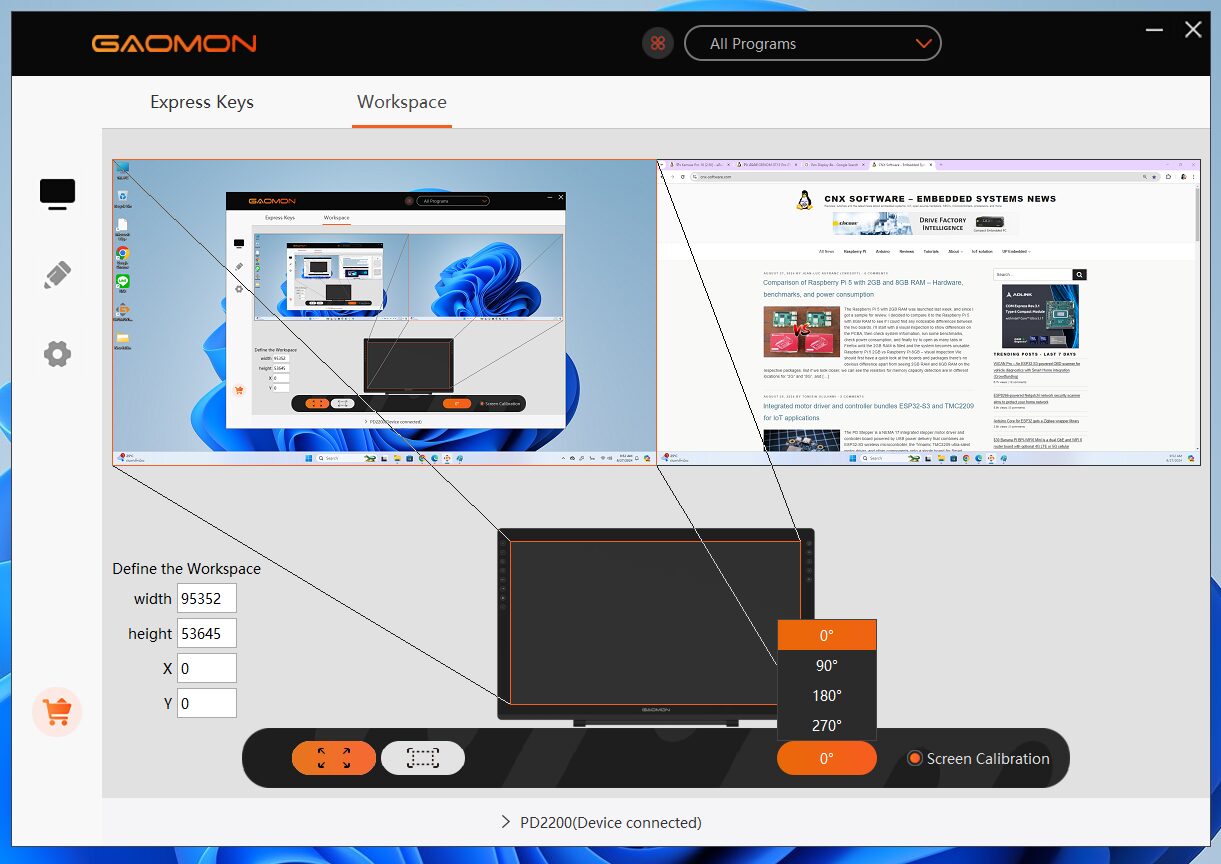Select the left monitor preview showing the desktop
Screen dimensions: 1221x864
[385, 312]
